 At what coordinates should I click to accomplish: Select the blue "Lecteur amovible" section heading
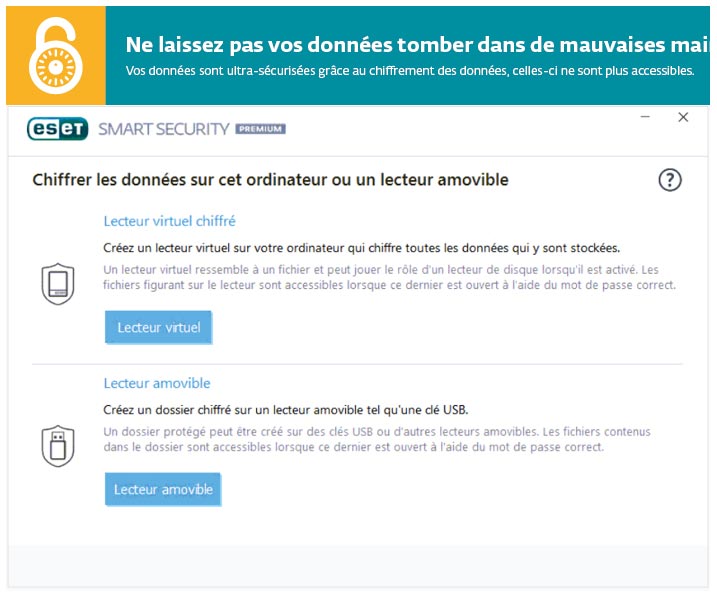(x=157, y=383)
